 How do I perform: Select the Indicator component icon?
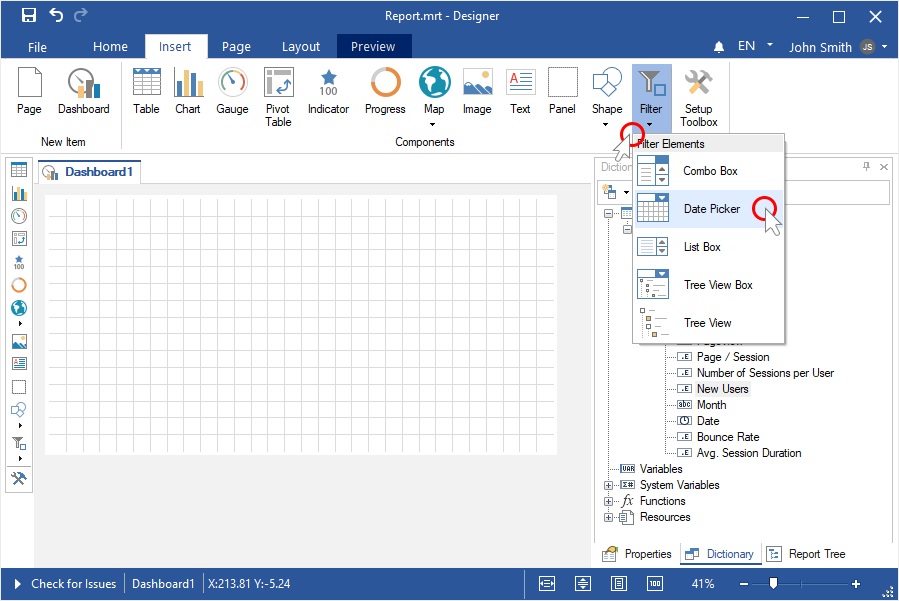(x=328, y=91)
